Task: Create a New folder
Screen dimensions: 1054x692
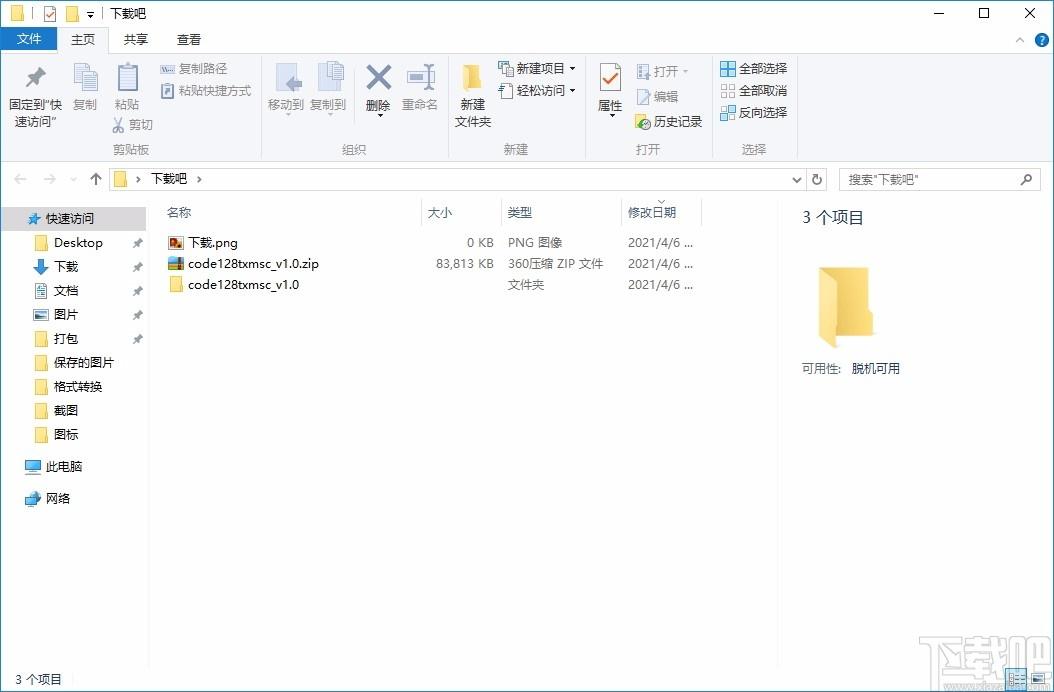Action: 473,95
